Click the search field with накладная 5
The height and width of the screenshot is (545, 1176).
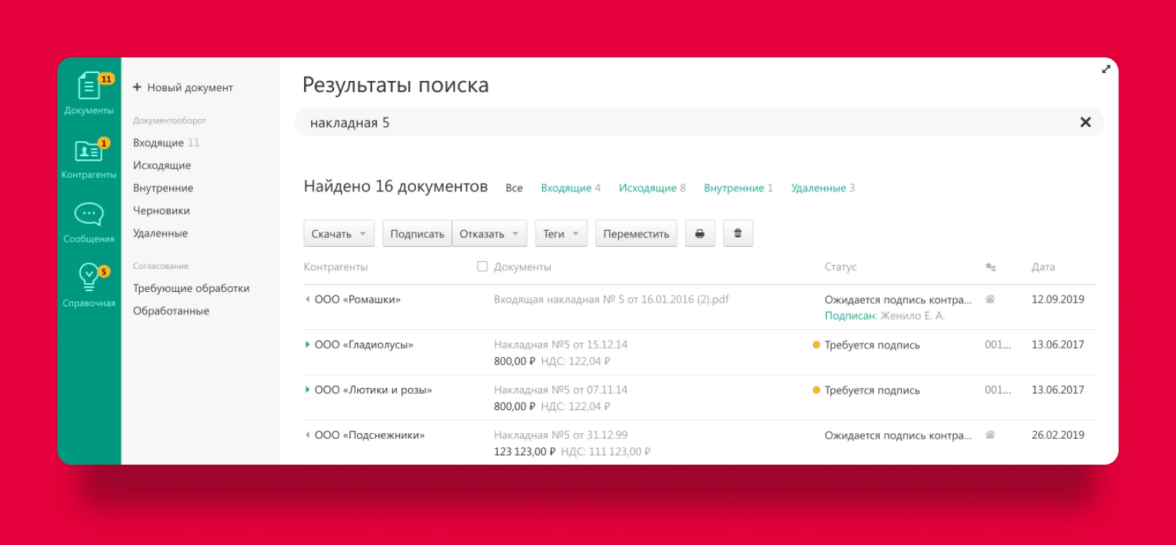click(680, 122)
